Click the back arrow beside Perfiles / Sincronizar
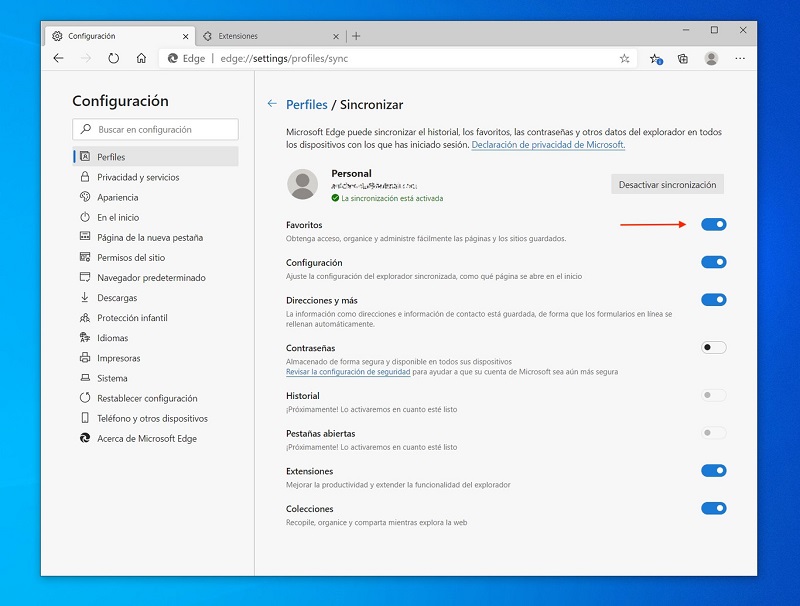Image resolution: width=800 pixels, height=606 pixels. coord(272,104)
